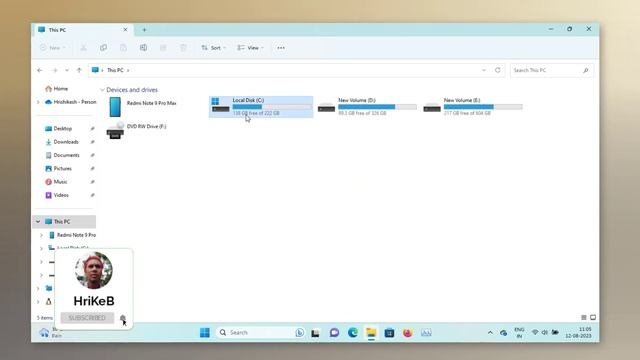640x360 pixels.
Task: Select New Volume (D:) drive
Action: (367, 107)
